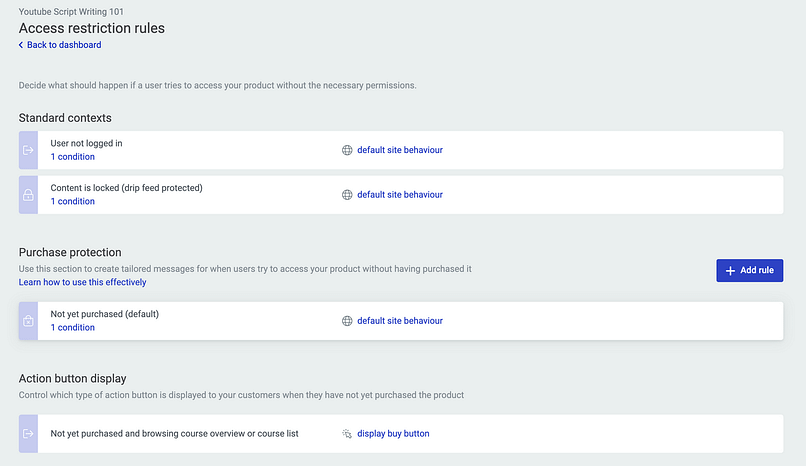Image resolution: width=806 pixels, height=466 pixels.
Task: Click the arrow icon on the Action button display row
Action: click(x=28, y=434)
